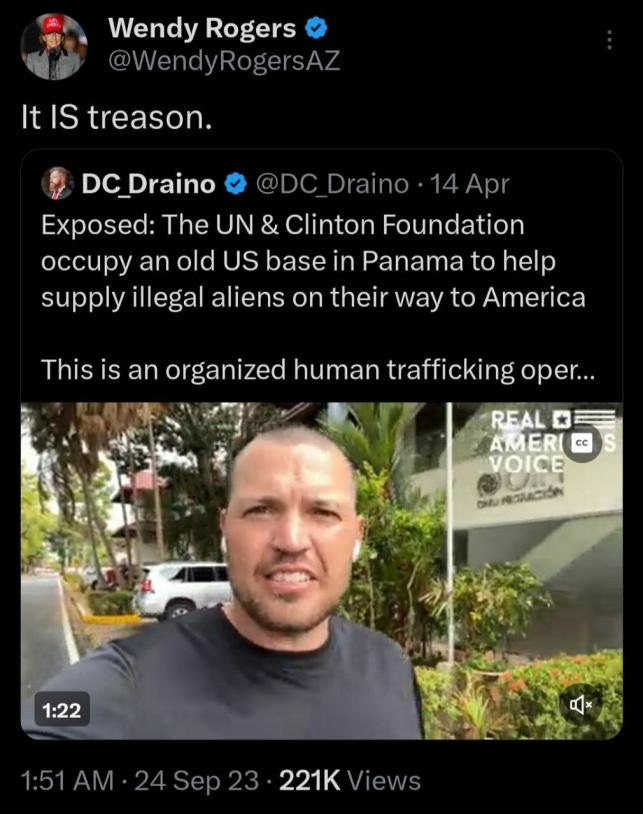The height and width of the screenshot is (814, 643).
Task: Play the embedded video thumbnail
Action: pyautogui.click(x=321, y=571)
